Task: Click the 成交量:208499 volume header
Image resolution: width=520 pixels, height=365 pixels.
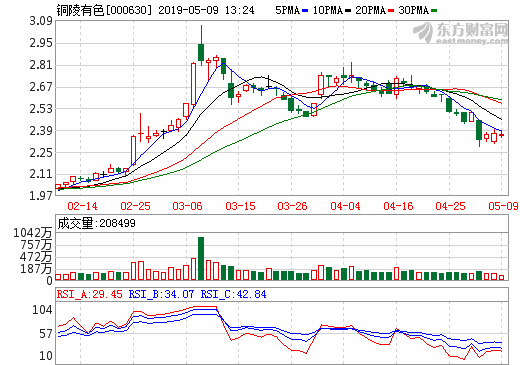Action: [x=96, y=223]
